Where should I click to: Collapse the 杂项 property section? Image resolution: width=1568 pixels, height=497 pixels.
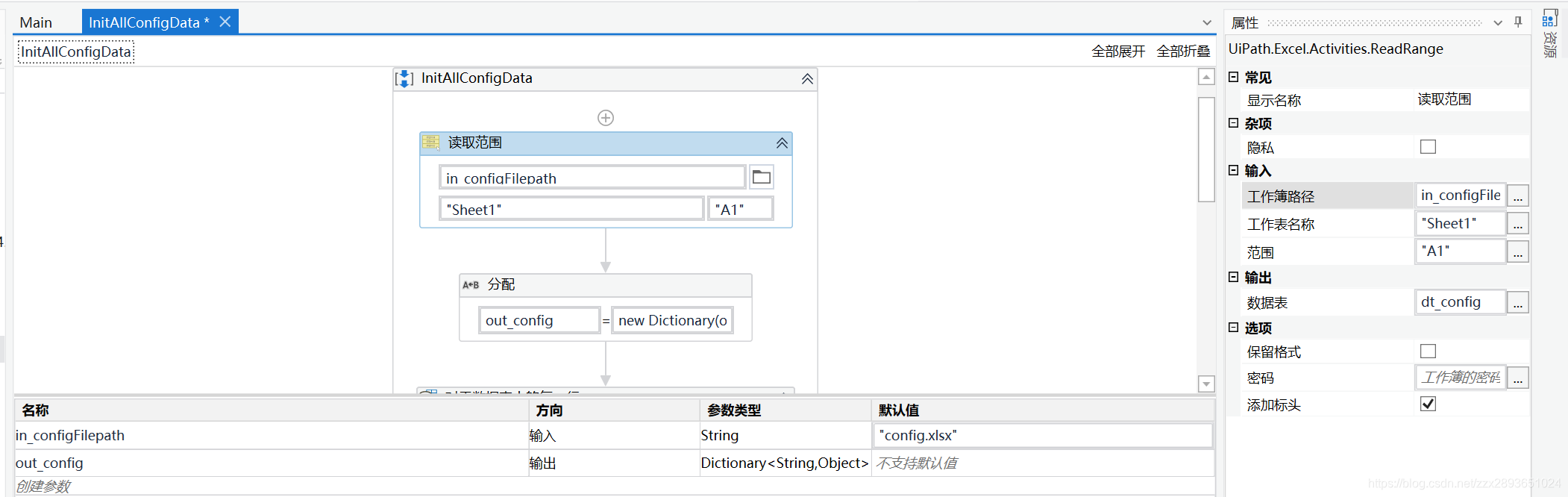pyautogui.click(x=1233, y=123)
